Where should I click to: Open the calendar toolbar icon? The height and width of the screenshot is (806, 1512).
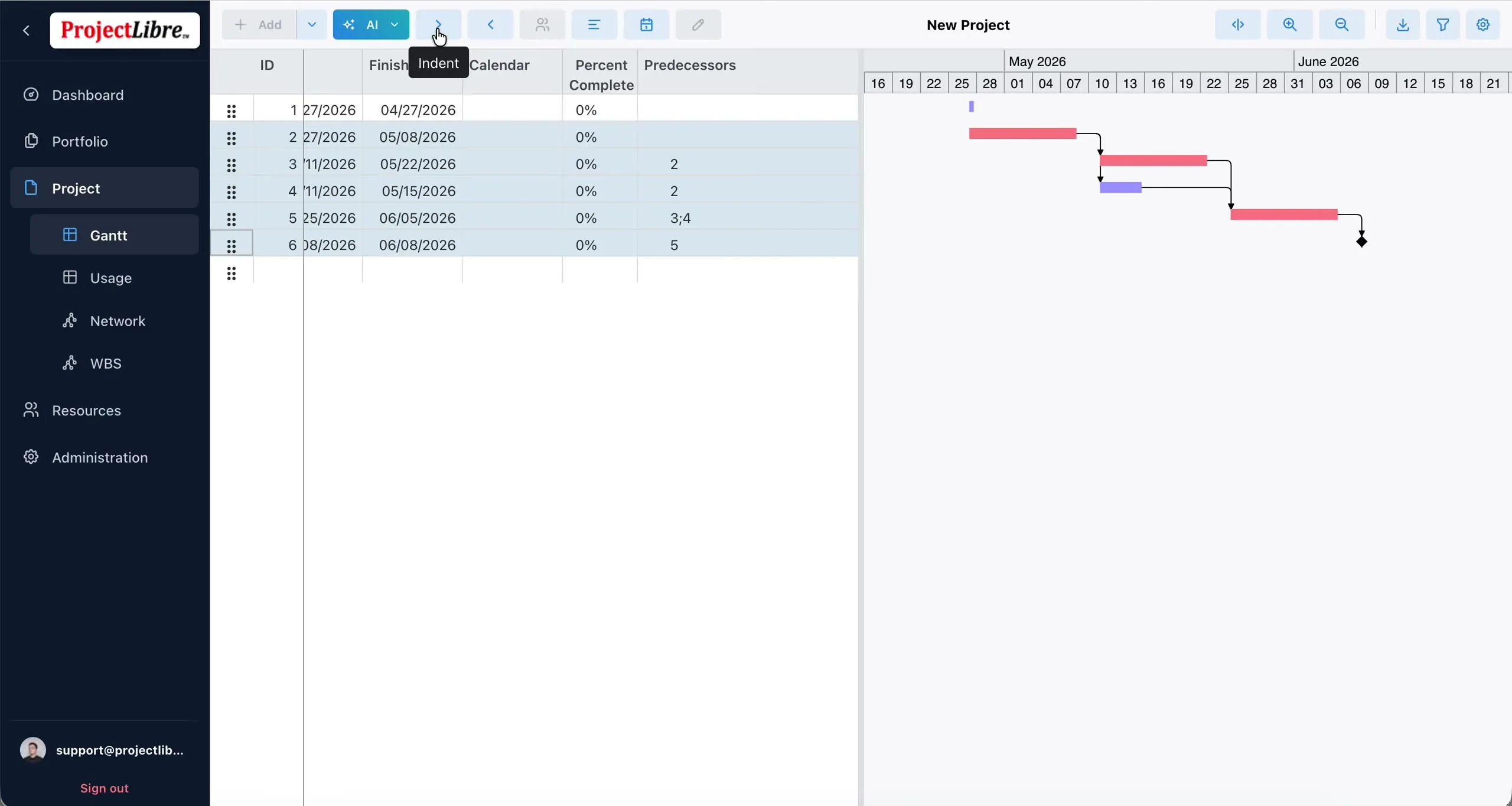click(x=646, y=25)
